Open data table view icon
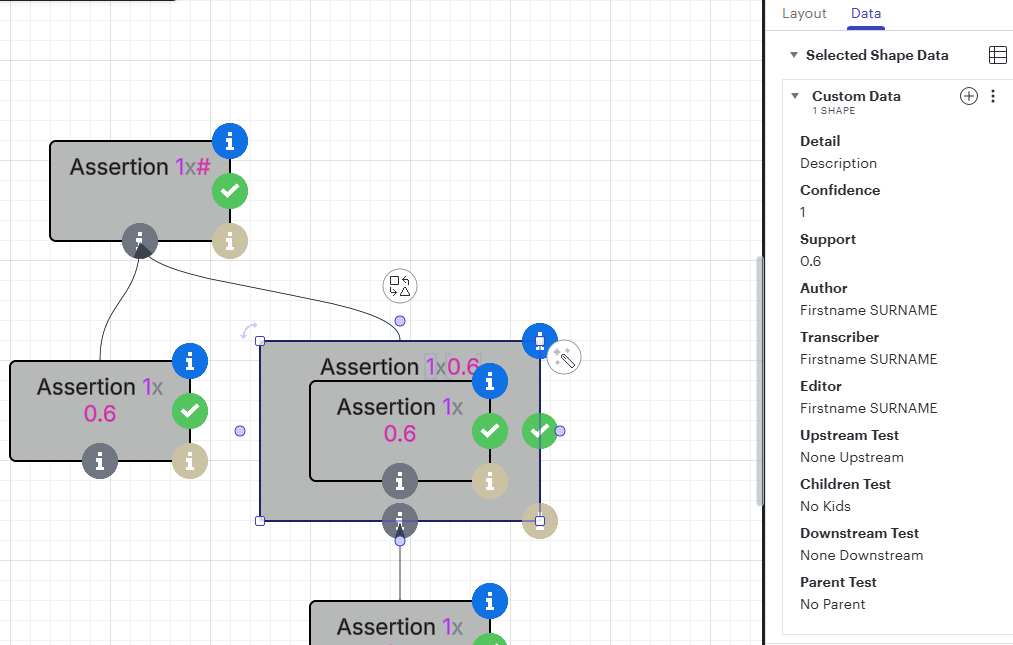Image resolution: width=1013 pixels, height=645 pixels. [x=997, y=55]
